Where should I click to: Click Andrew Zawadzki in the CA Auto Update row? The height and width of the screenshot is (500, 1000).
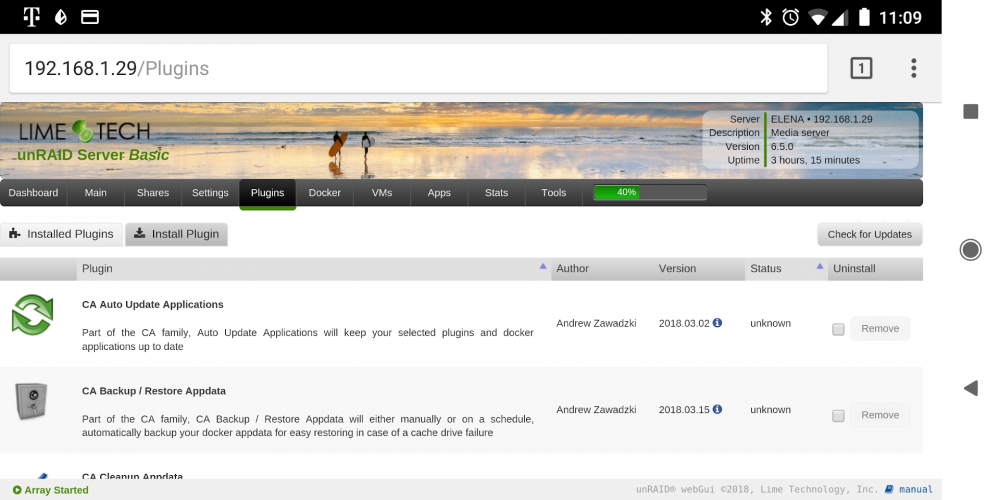pyautogui.click(x=596, y=323)
